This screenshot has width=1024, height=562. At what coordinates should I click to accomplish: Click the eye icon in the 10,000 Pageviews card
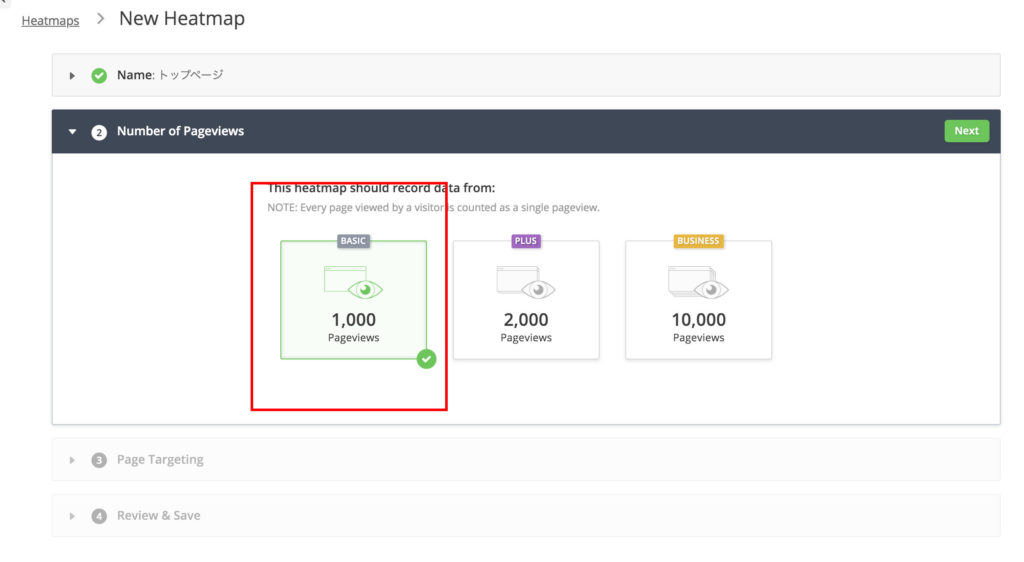(711, 289)
